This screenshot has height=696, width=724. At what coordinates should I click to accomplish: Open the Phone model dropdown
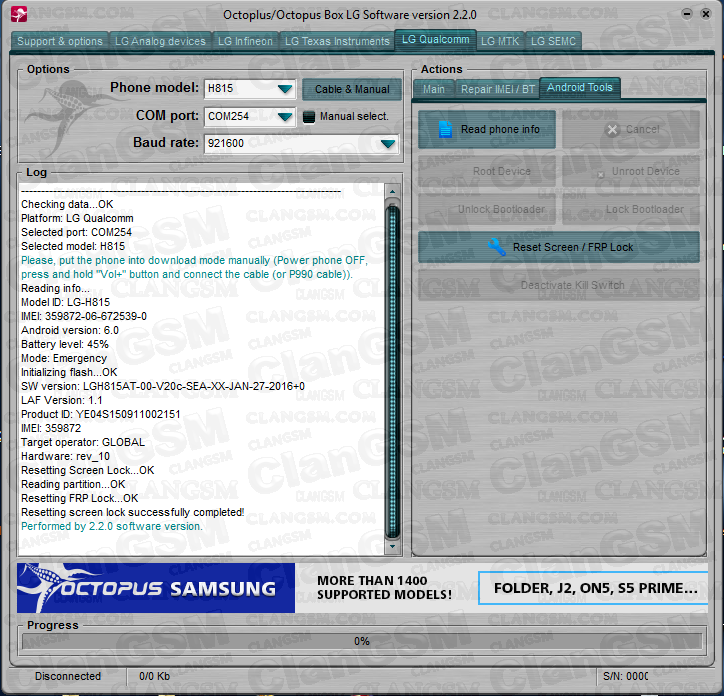pos(285,88)
